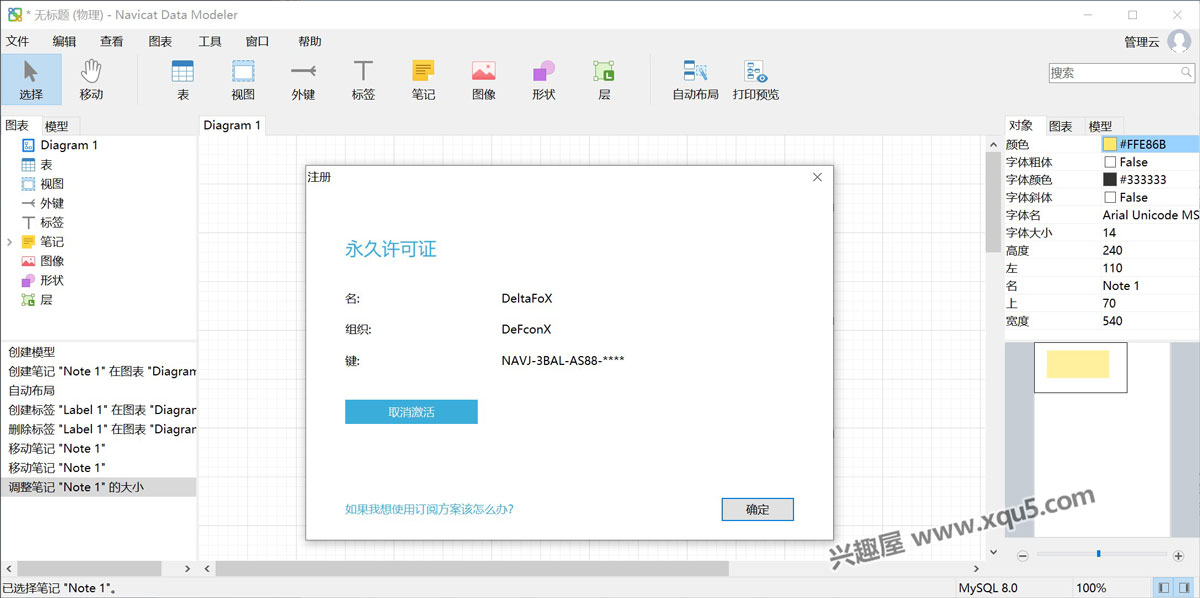Click the 搜索 search field

pos(1113,73)
